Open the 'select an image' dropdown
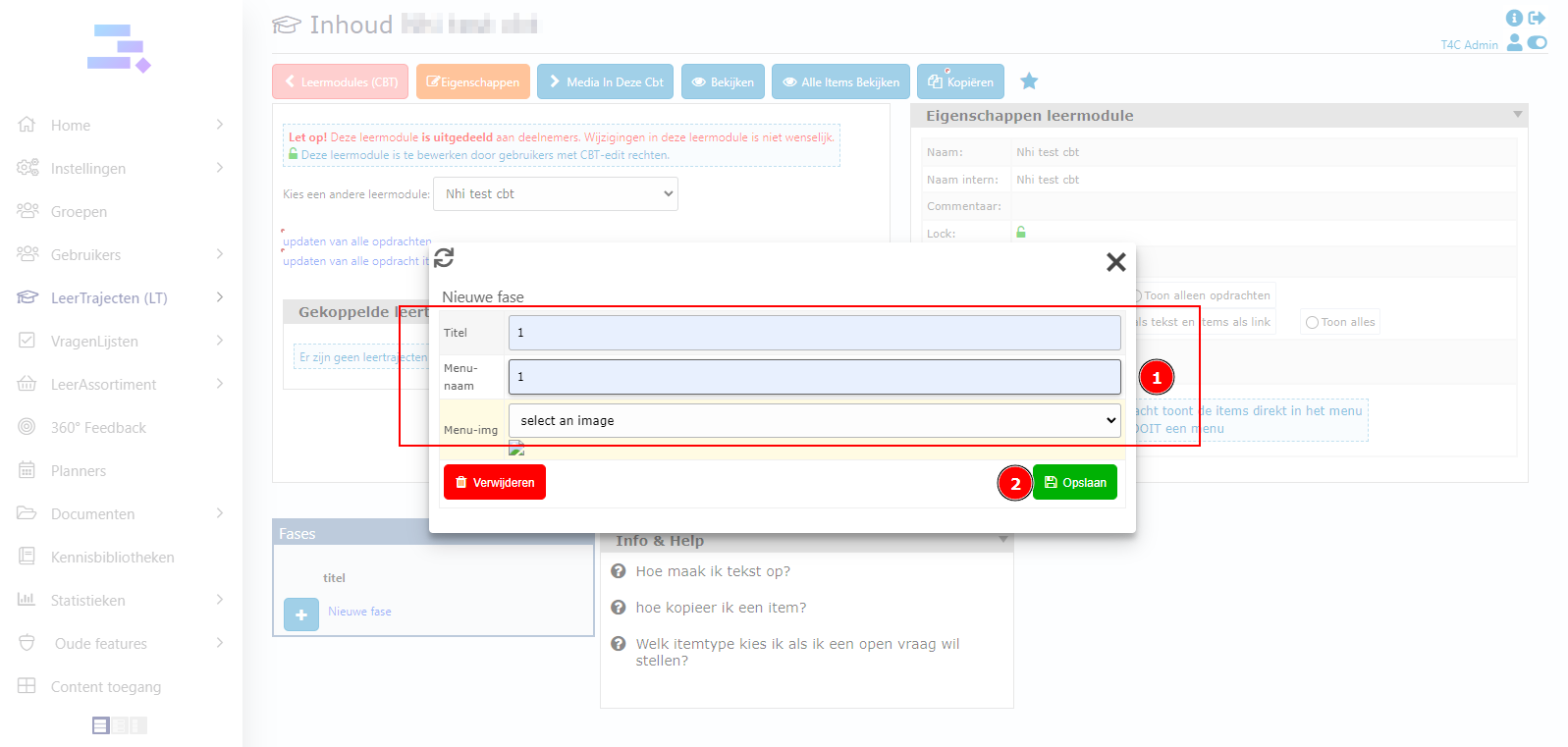 pos(814,420)
